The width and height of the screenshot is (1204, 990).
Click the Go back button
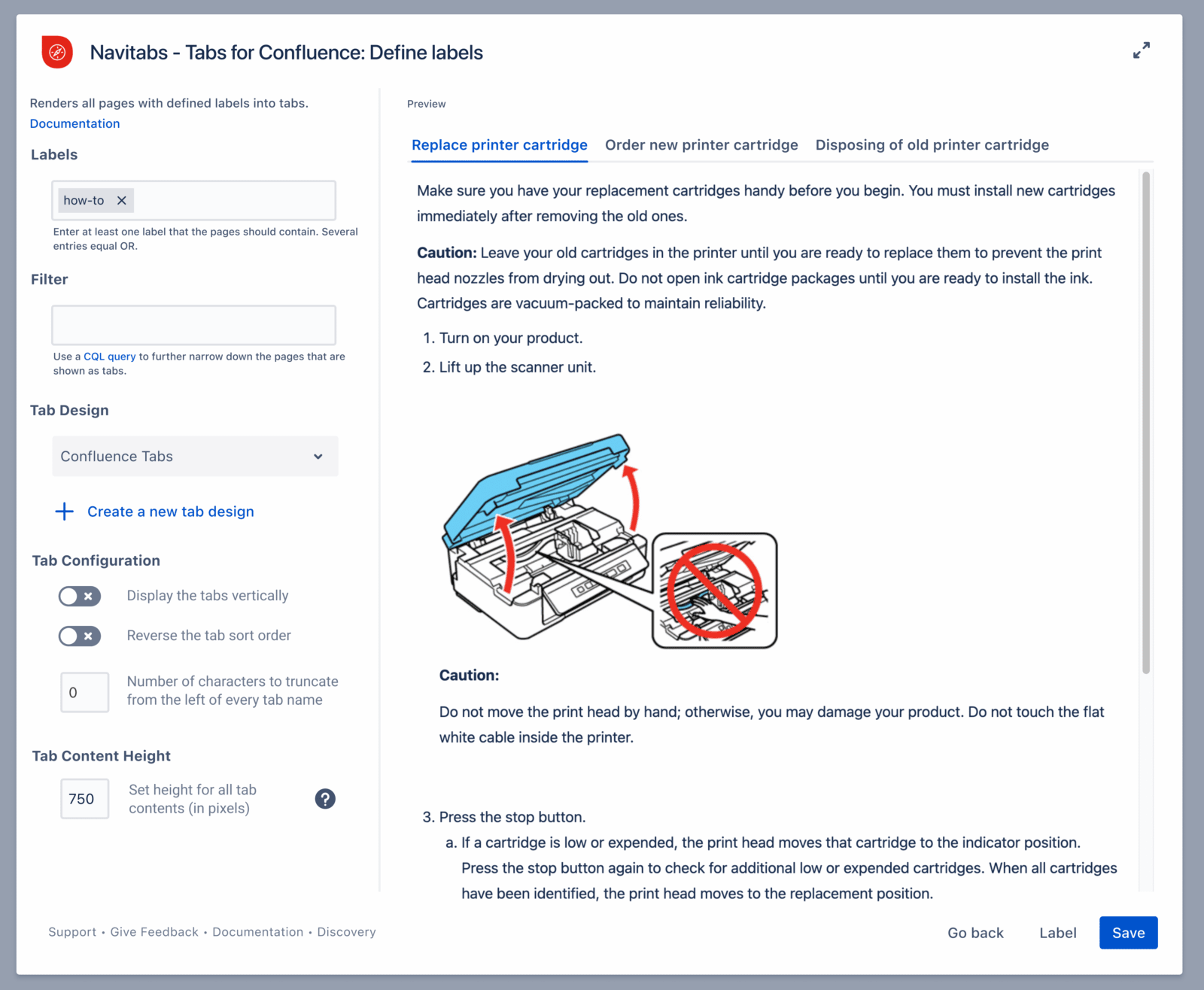coord(975,933)
